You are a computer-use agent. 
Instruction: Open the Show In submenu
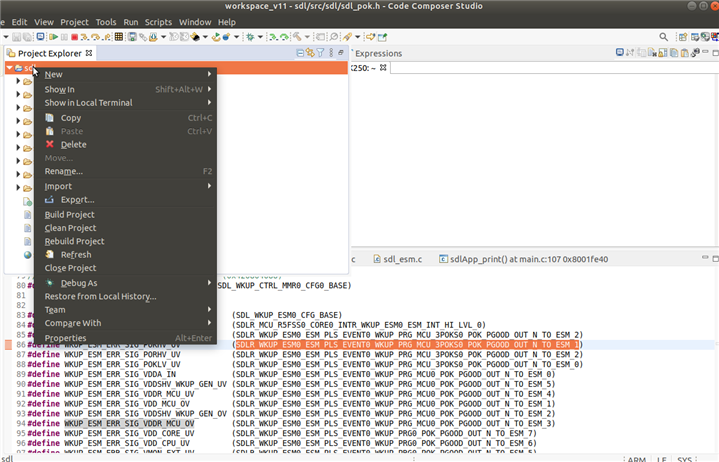(125, 89)
